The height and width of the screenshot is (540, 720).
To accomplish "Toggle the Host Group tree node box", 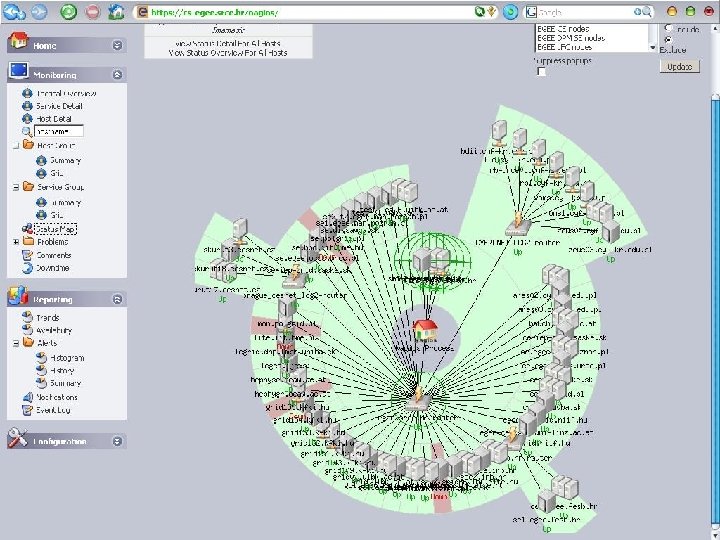I will (x=16, y=146).
